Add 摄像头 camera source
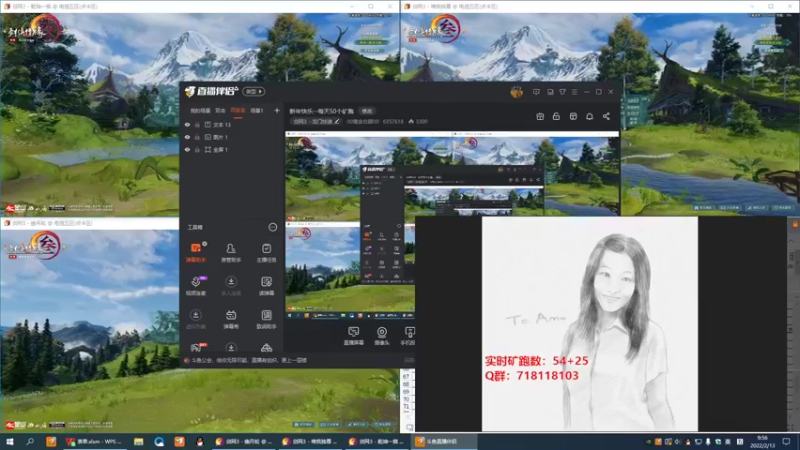 tap(382, 336)
